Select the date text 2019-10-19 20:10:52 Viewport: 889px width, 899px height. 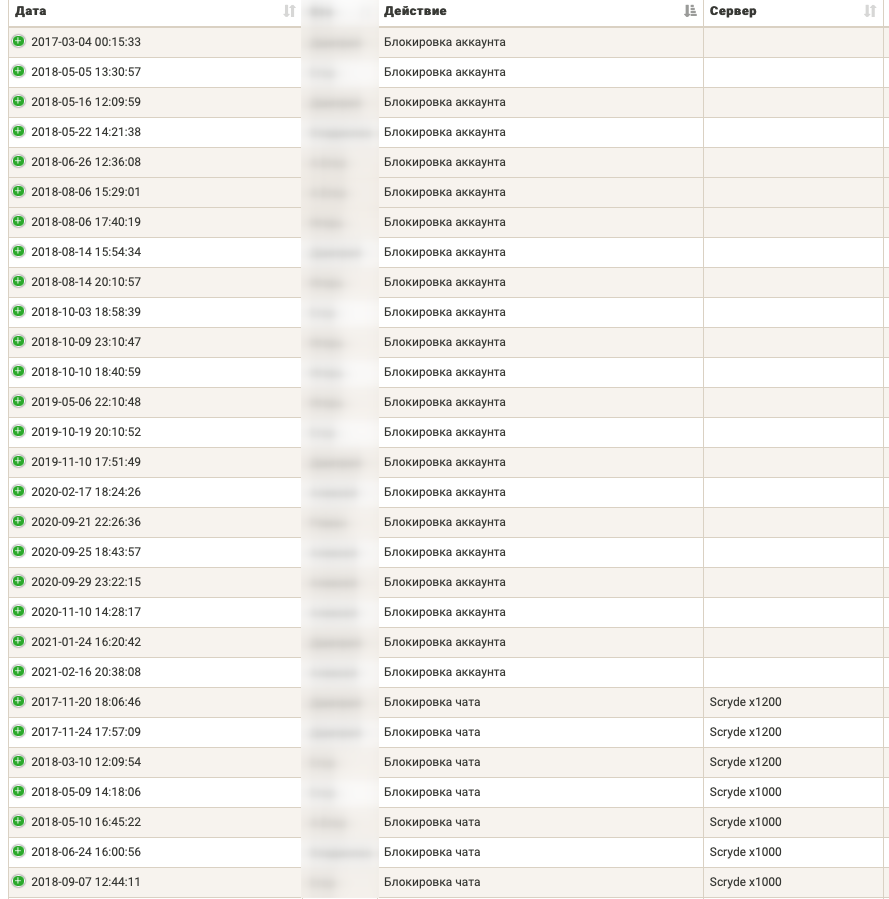click(x=86, y=432)
